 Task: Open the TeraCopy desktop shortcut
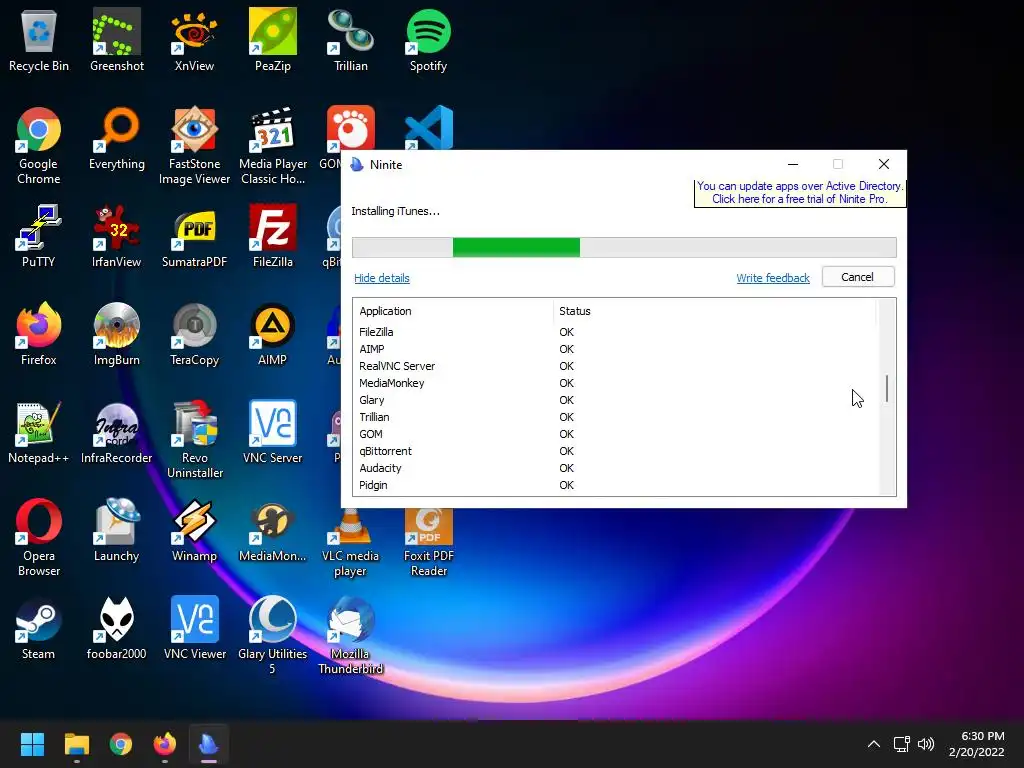click(x=194, y=335)
